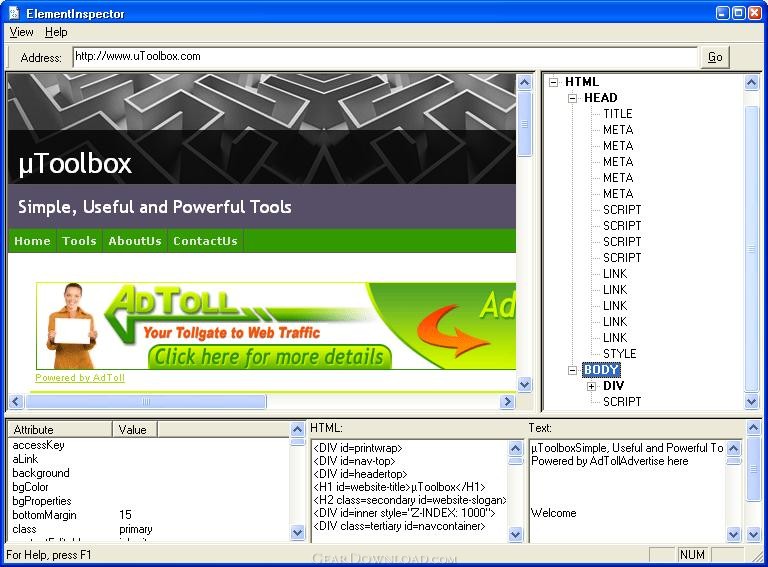This screenshot has height=567, width=768.
Task: Collapse the BODY tree node
Action: 572,370
